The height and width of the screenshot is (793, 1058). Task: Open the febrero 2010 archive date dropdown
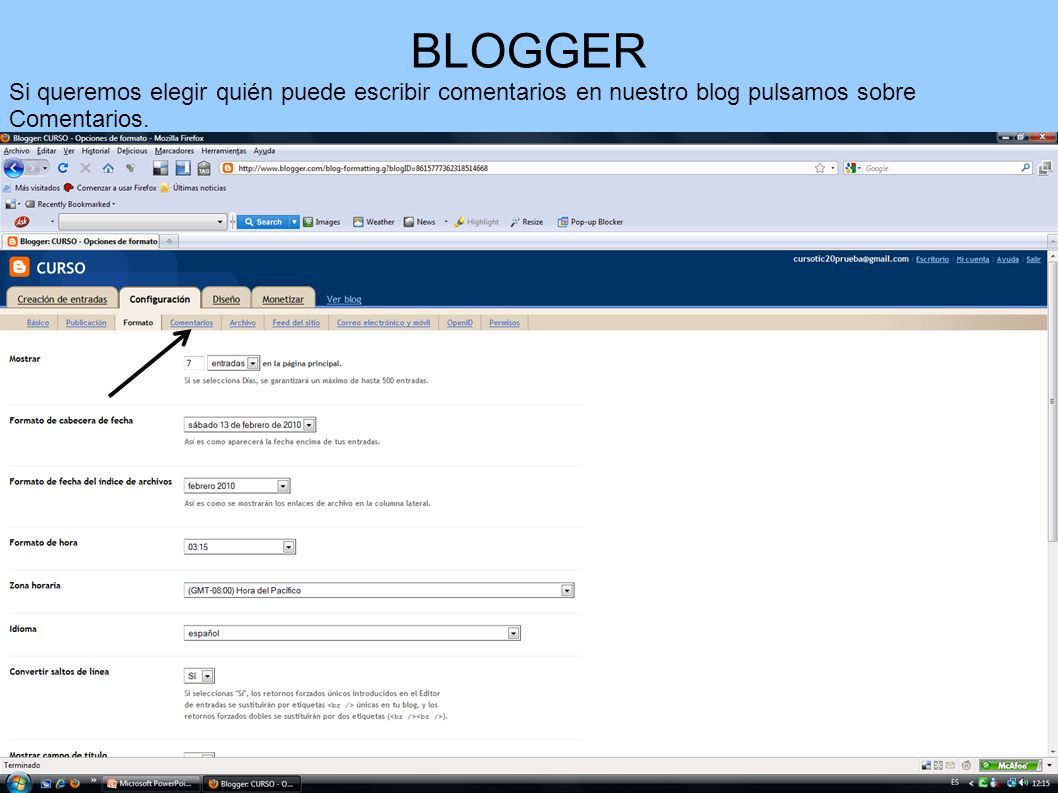point(237,485)
